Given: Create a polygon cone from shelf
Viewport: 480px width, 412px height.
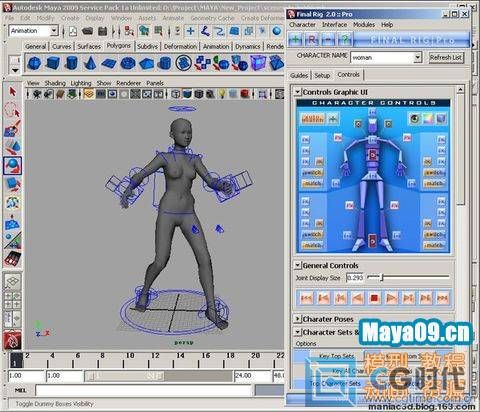Looking at the screenshot, I should pyautogui.click(x=90, y=63).
